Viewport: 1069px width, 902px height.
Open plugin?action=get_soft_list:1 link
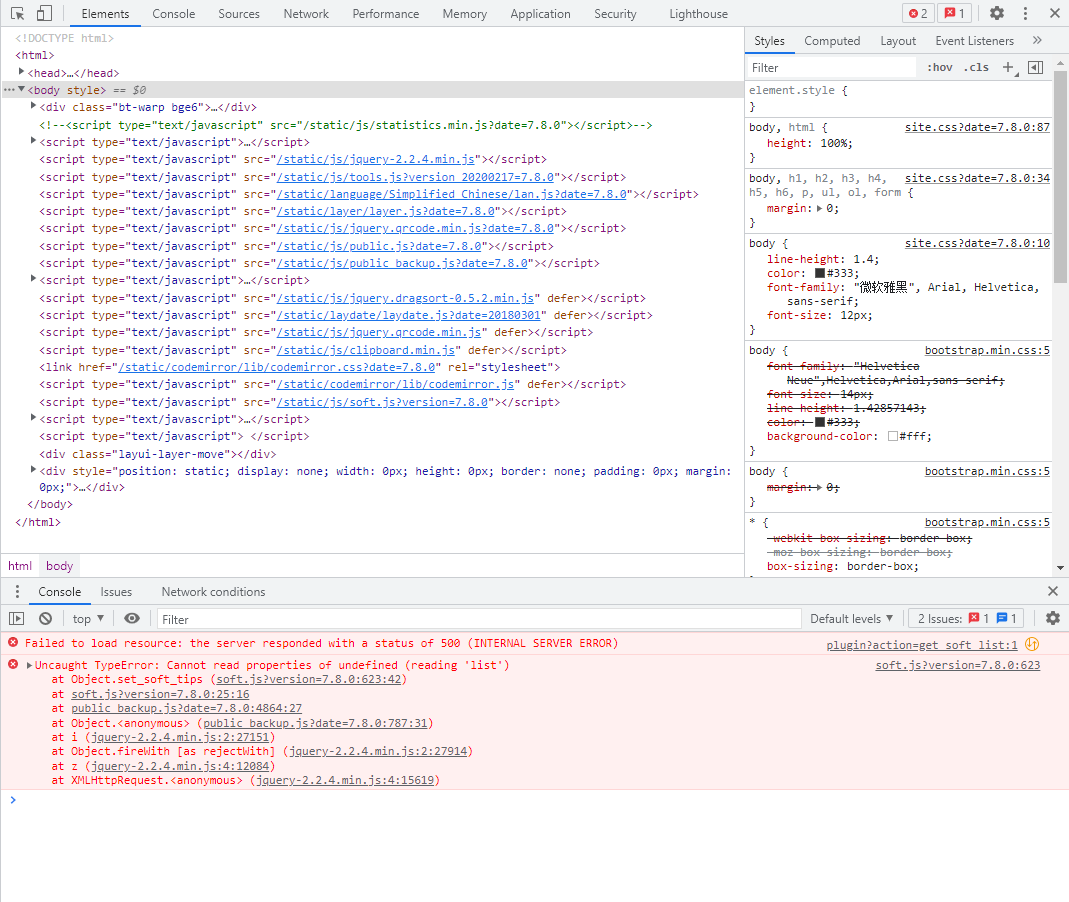click(922, 645)
